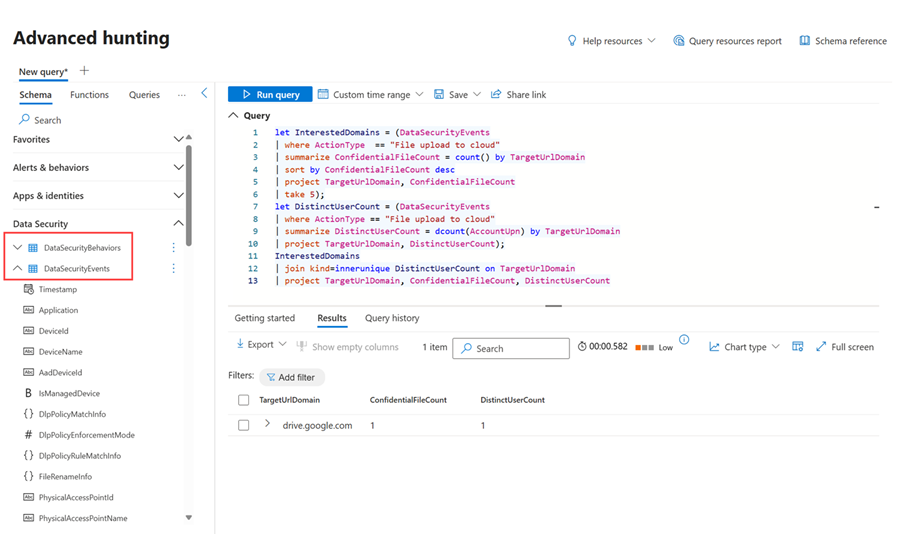The image size is (900, 534).
Task: Click the Run query button
Action: [x=270, y=94]
